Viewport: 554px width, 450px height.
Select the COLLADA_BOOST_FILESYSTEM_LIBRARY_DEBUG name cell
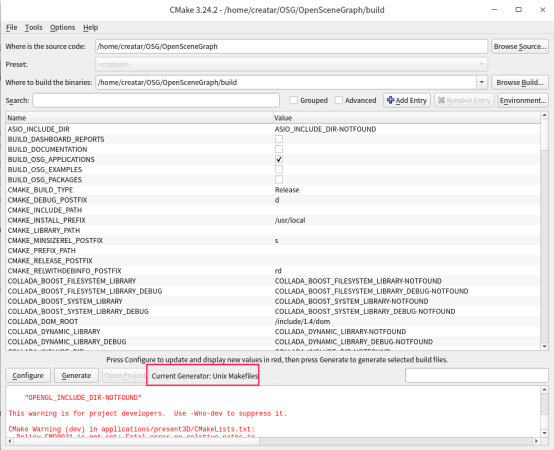(x=85, y=291)
